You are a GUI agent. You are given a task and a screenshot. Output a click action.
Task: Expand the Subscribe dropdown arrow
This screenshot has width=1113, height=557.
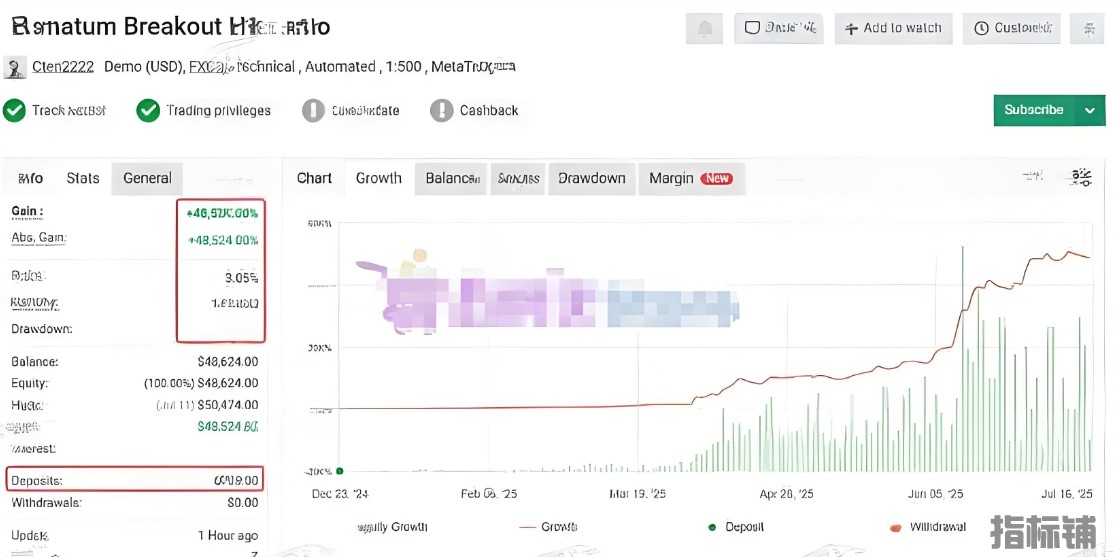click(1090, 110)
